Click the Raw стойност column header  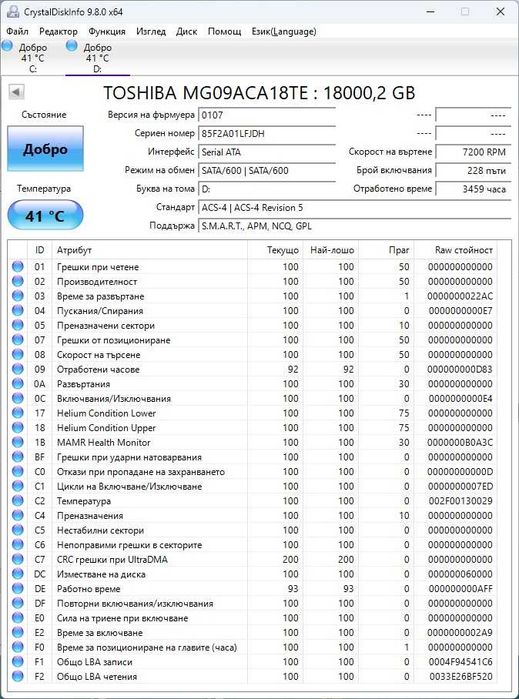455,250
